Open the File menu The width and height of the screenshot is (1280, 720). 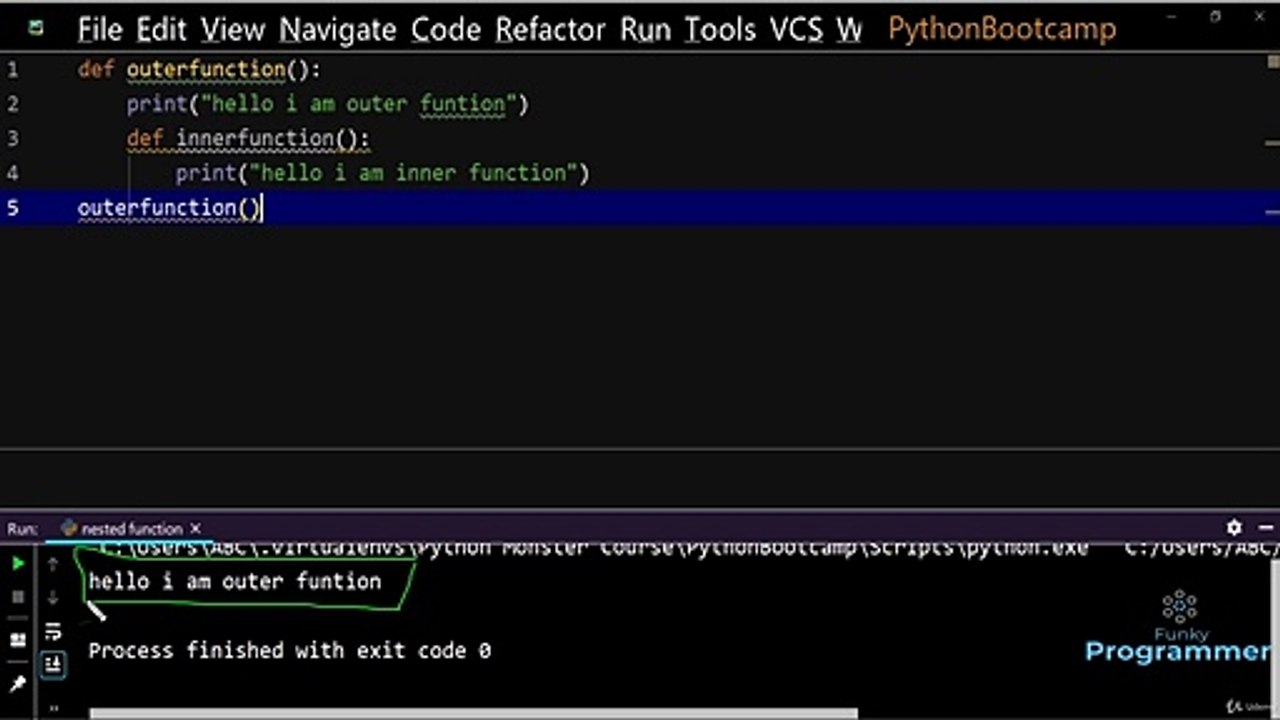pos(99,30)
